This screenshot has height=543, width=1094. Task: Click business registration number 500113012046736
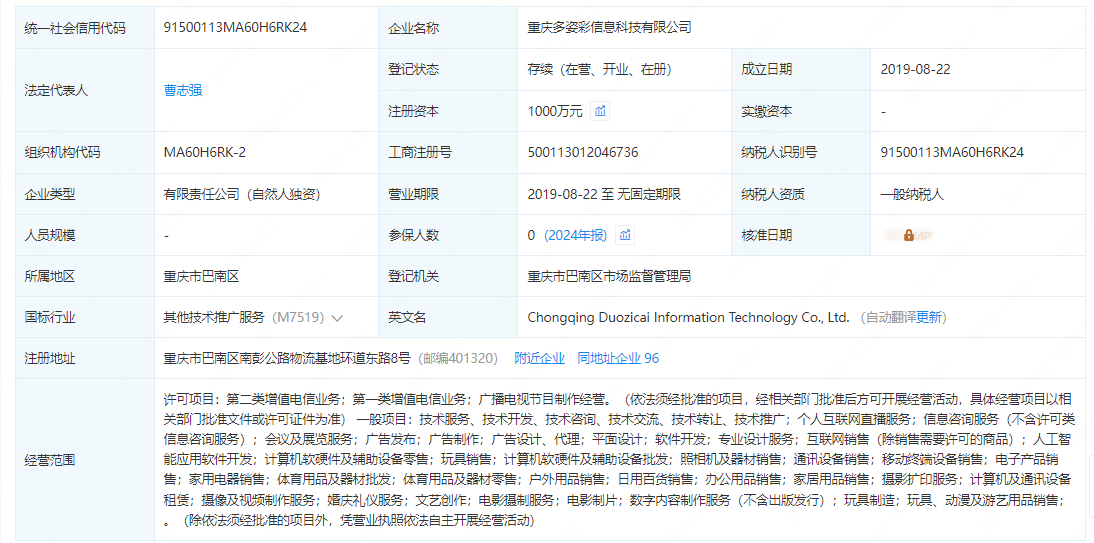[582, 153]
